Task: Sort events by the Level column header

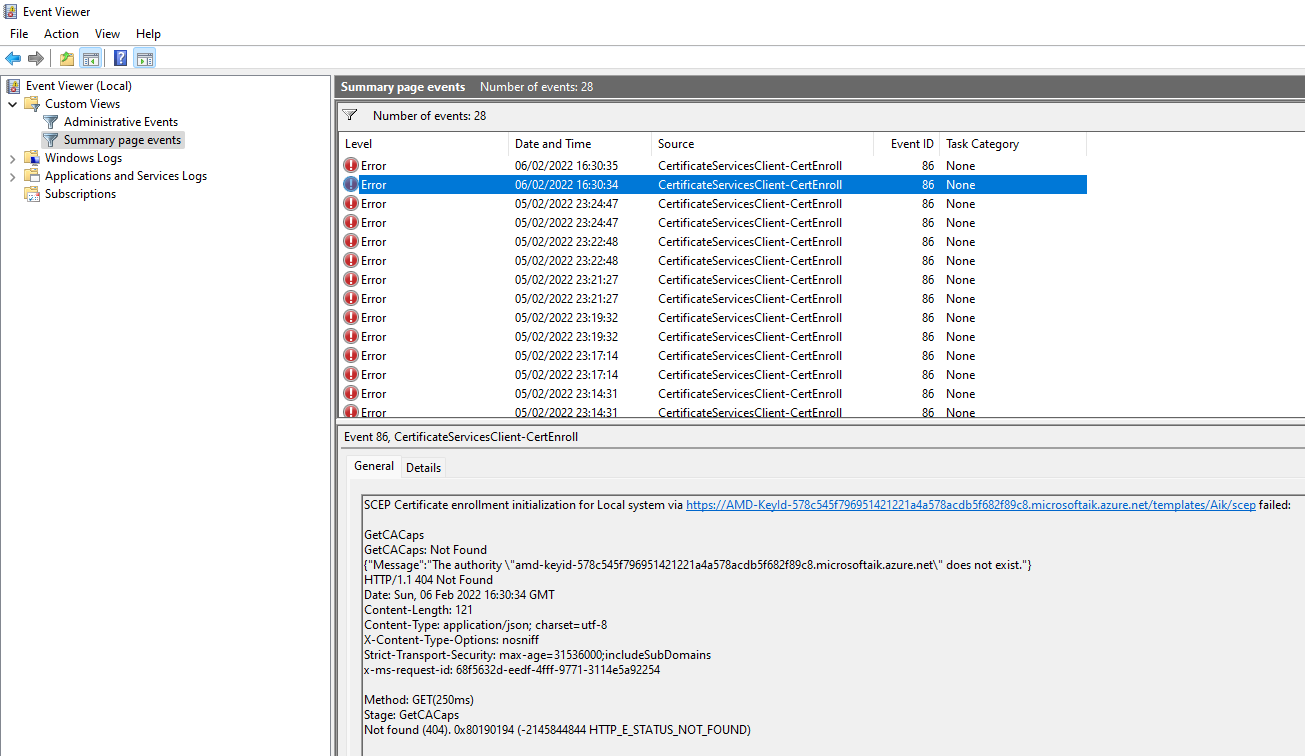Action: [x=424, y=144]
